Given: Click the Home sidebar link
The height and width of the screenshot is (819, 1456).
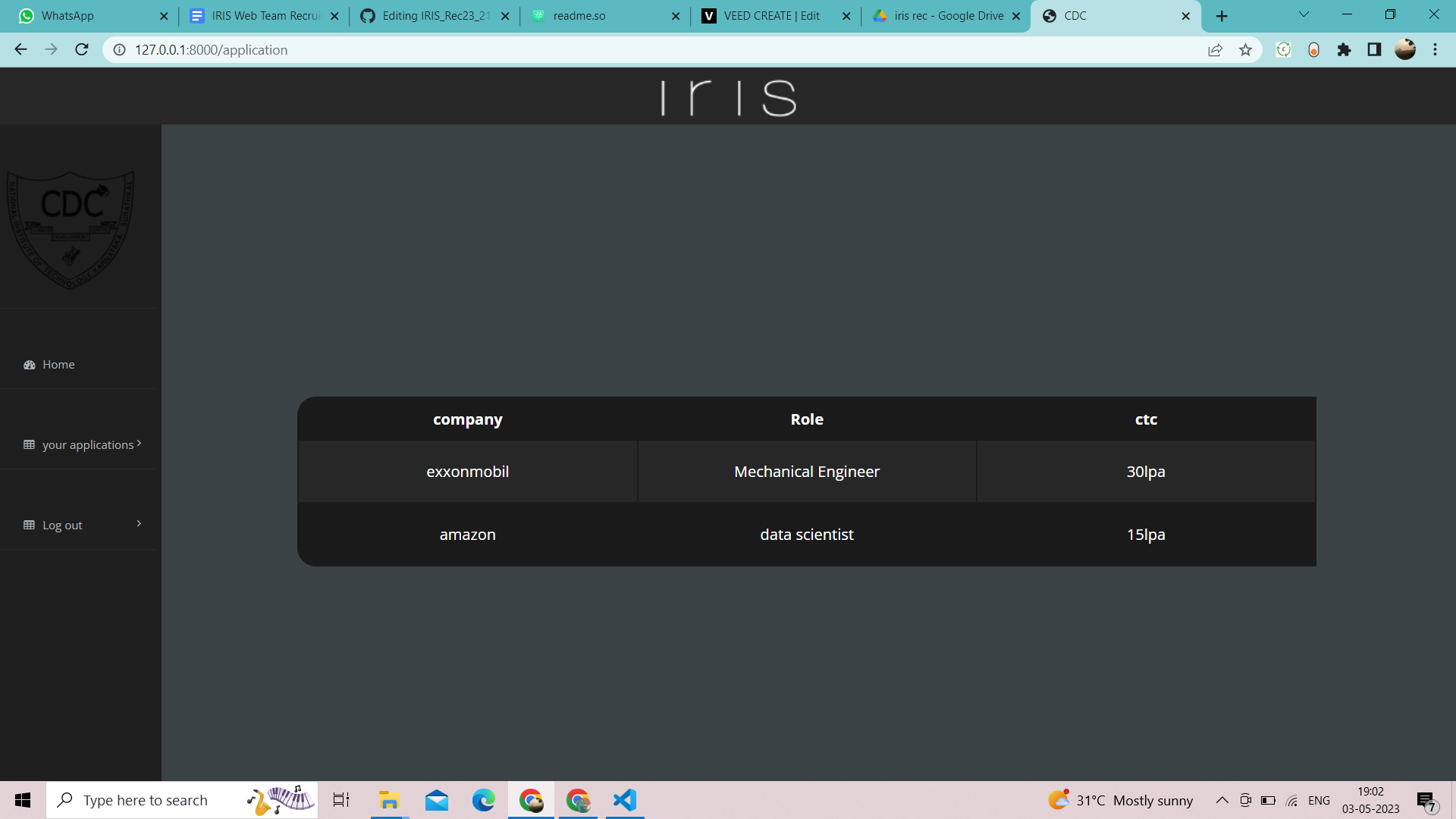Looking at the screenshot, I should pos(58,365).
